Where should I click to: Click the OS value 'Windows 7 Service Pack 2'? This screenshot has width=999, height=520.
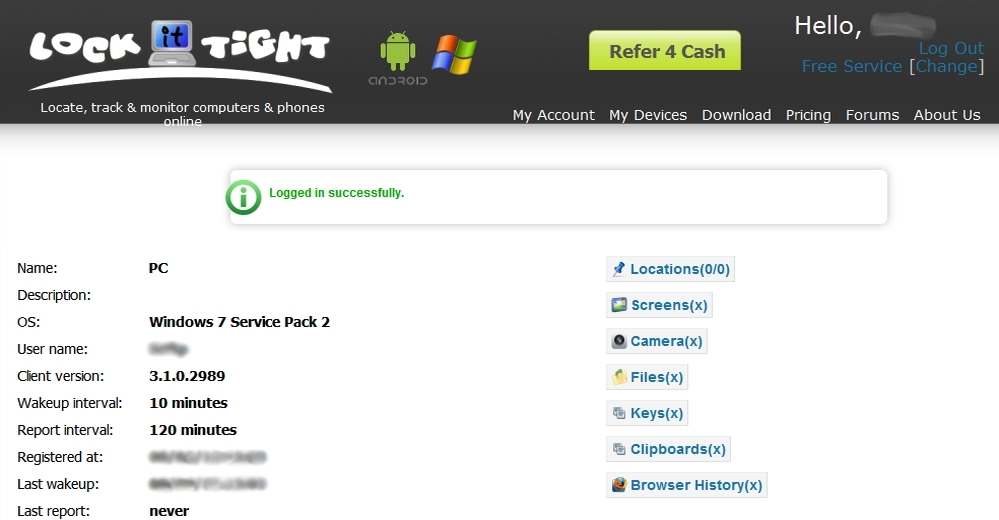point(240,322)
